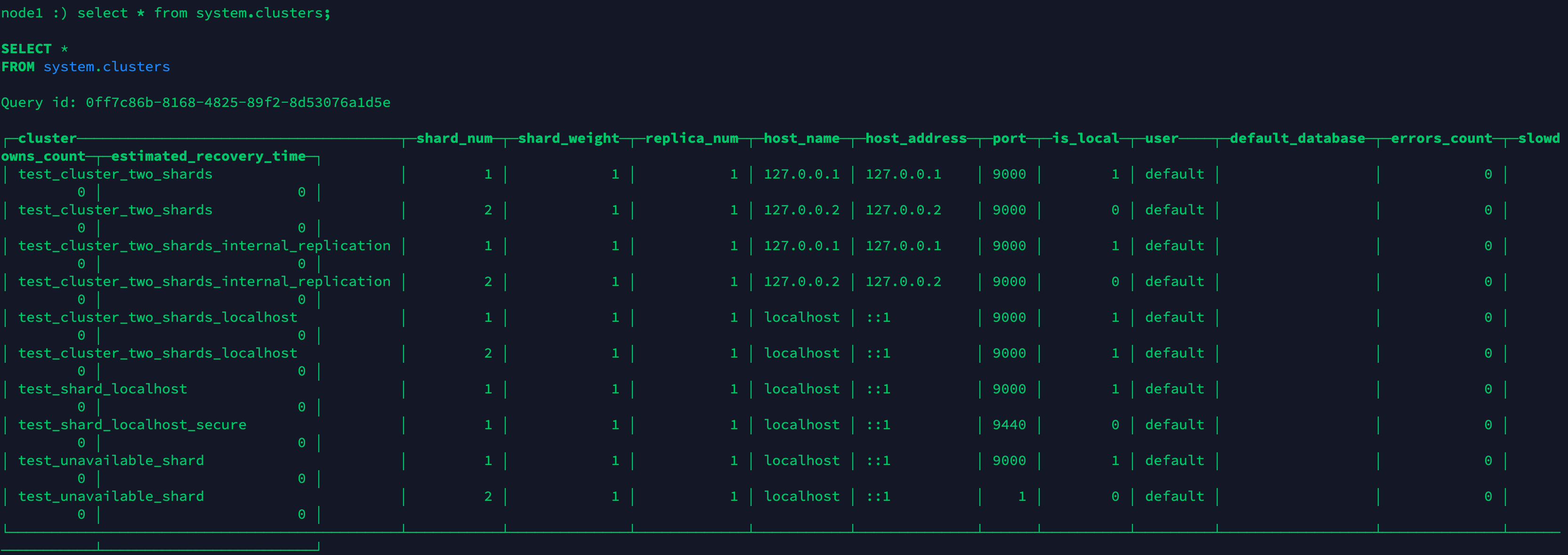Click the SELECT keyword in the formatted query
The height and width of the screenshot is (555, 1568).
tap(26, 49)
